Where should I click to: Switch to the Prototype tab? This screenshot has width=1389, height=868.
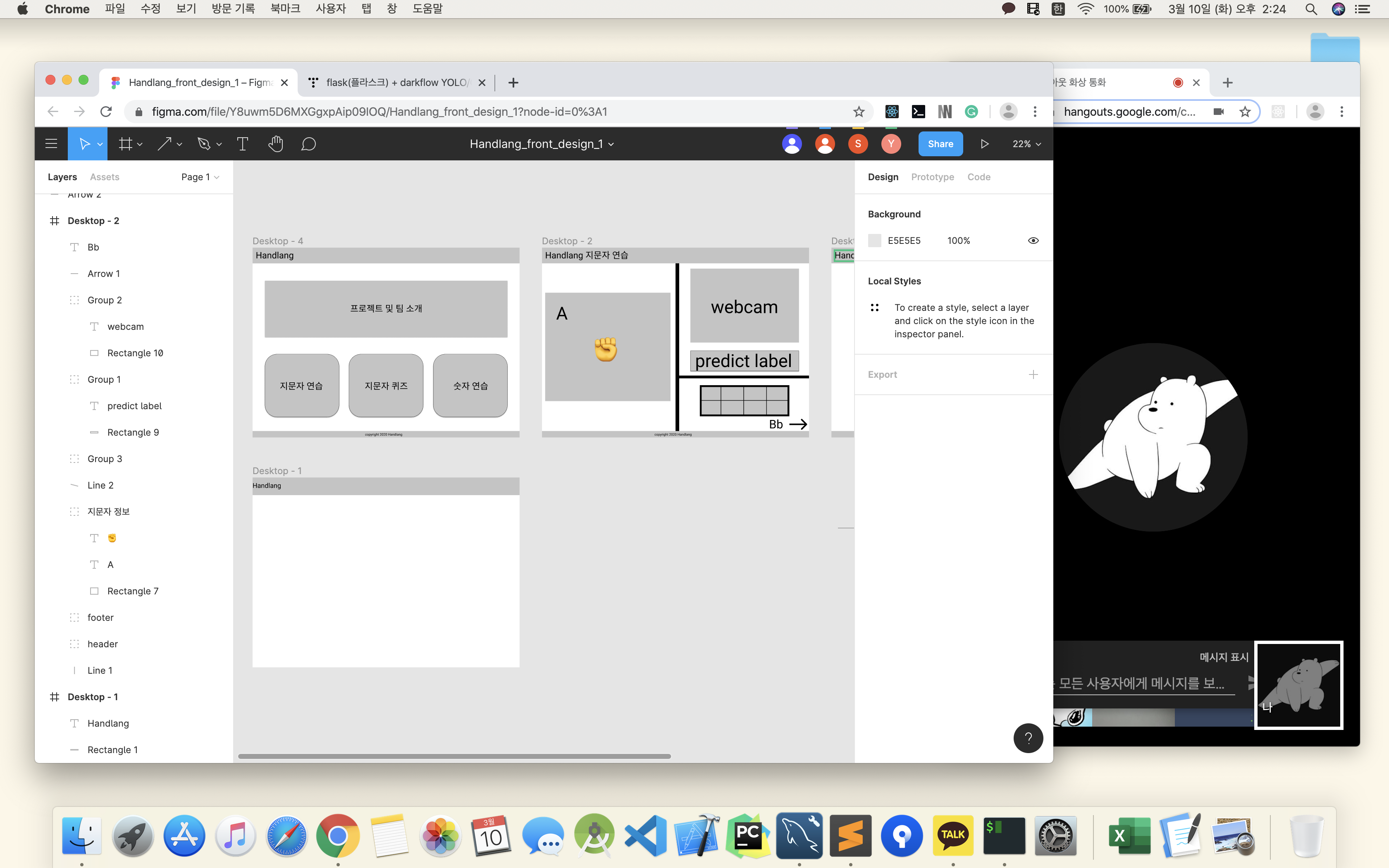[x=932, y=177]
